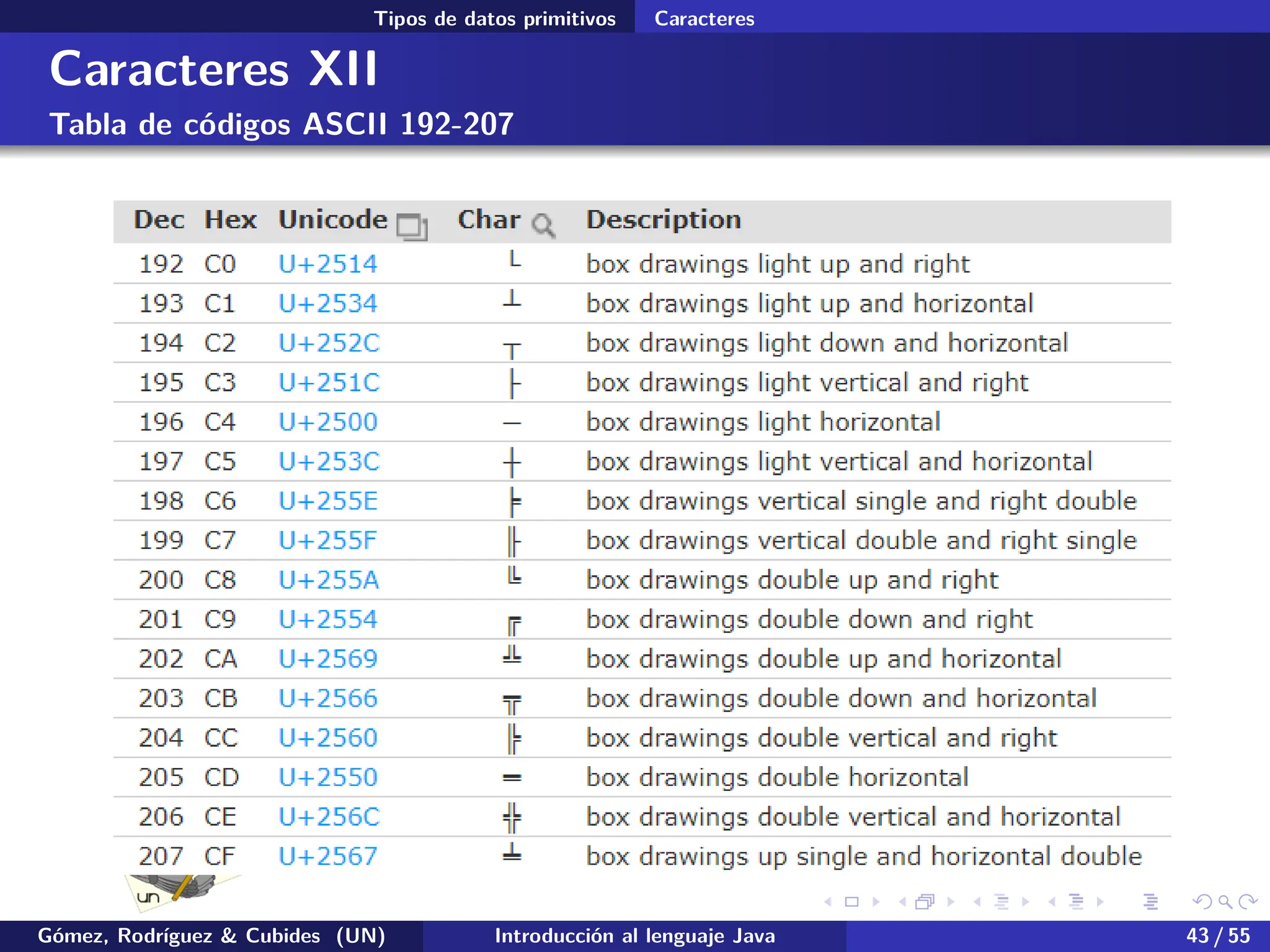Screen dimensions: 1270x952
Task: Click subtitle 'Tabla de códigos ASCII 192-207'
Action: [282, 124]
